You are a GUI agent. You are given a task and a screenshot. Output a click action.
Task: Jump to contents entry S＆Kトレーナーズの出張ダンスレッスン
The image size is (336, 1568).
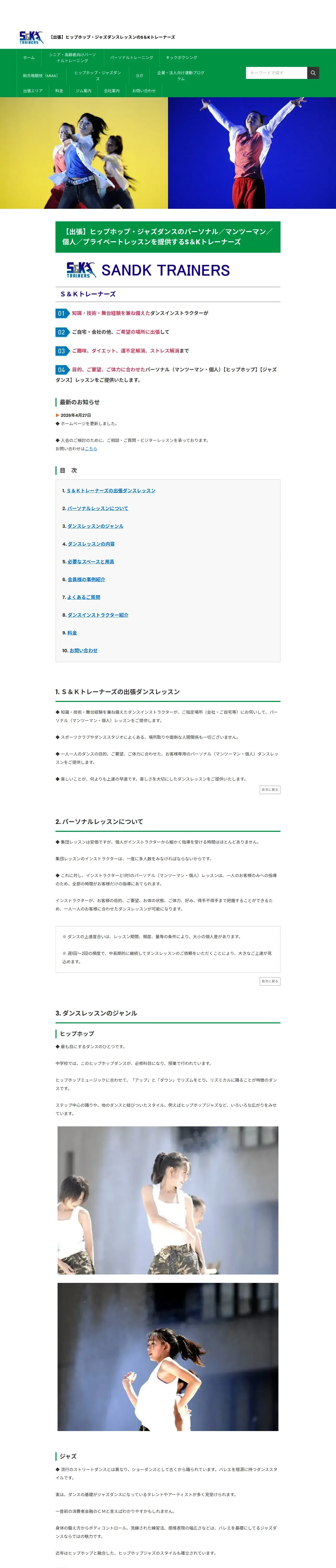(x=111, y=491)
